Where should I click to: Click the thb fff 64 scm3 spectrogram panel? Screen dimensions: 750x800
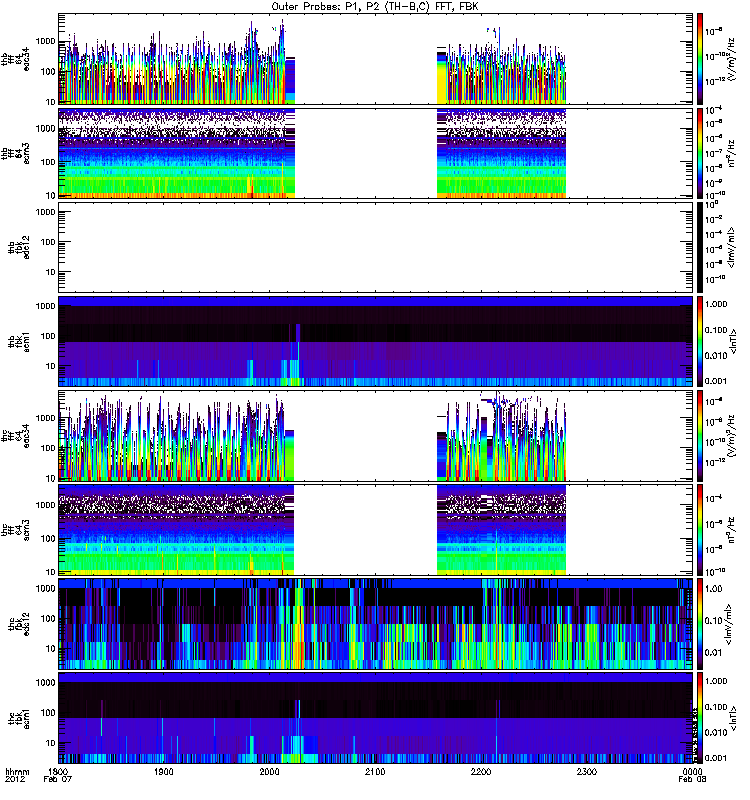click(375, 153)
